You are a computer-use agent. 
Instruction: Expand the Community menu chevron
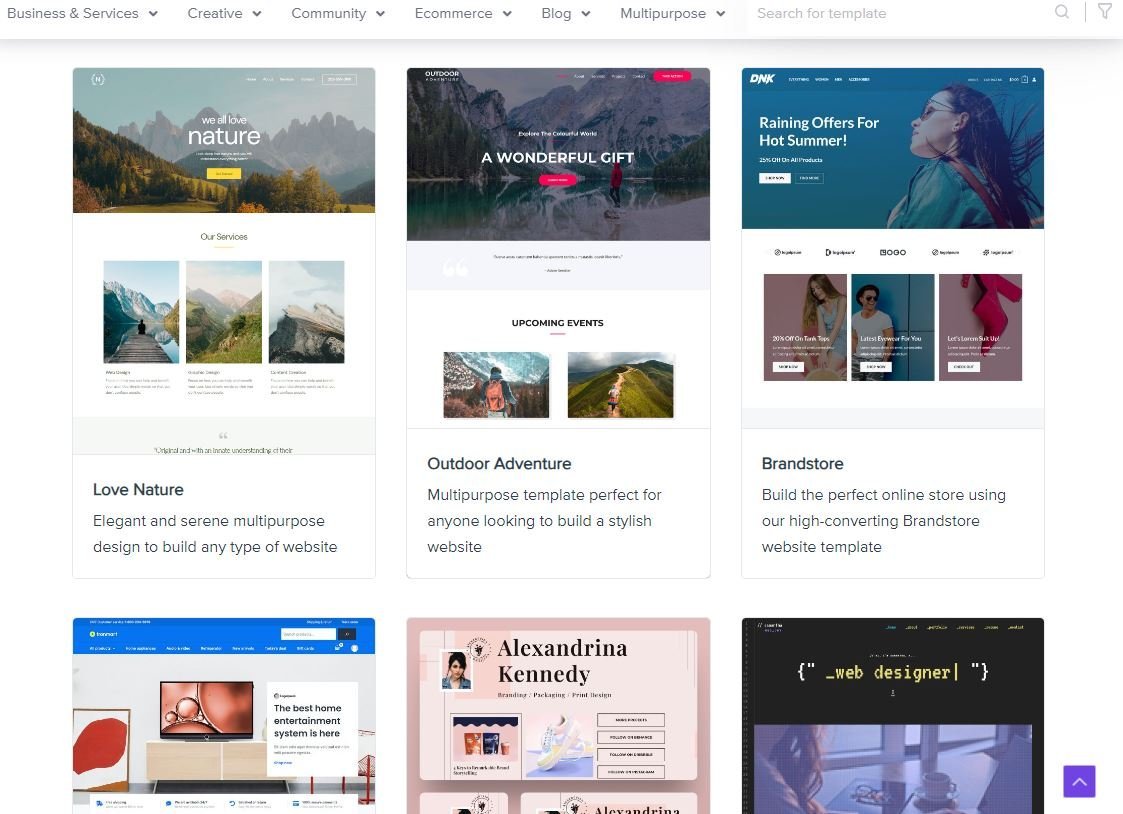click(380, 14)
